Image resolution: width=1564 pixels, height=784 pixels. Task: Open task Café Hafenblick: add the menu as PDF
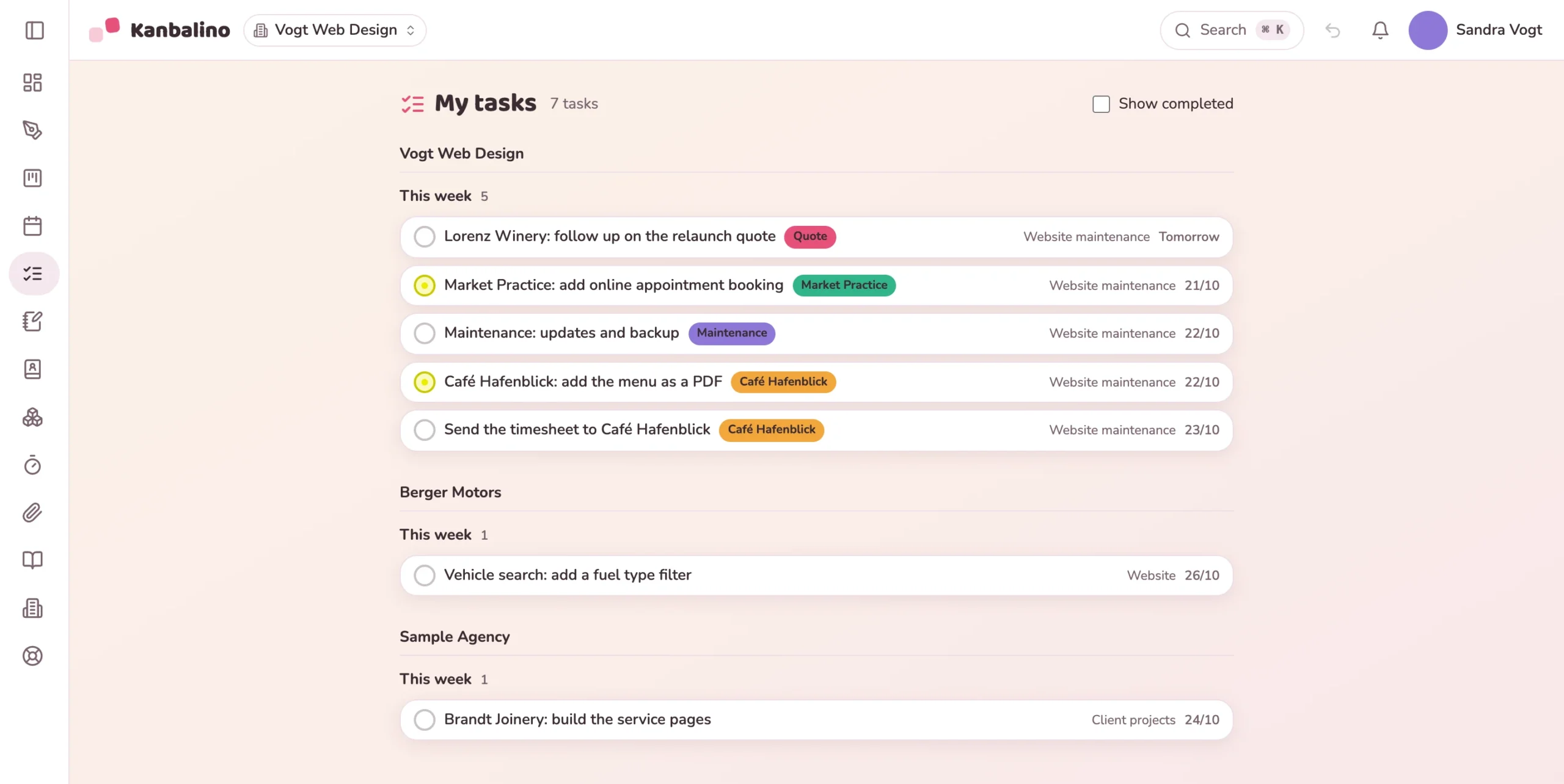[x=816, y=382]
